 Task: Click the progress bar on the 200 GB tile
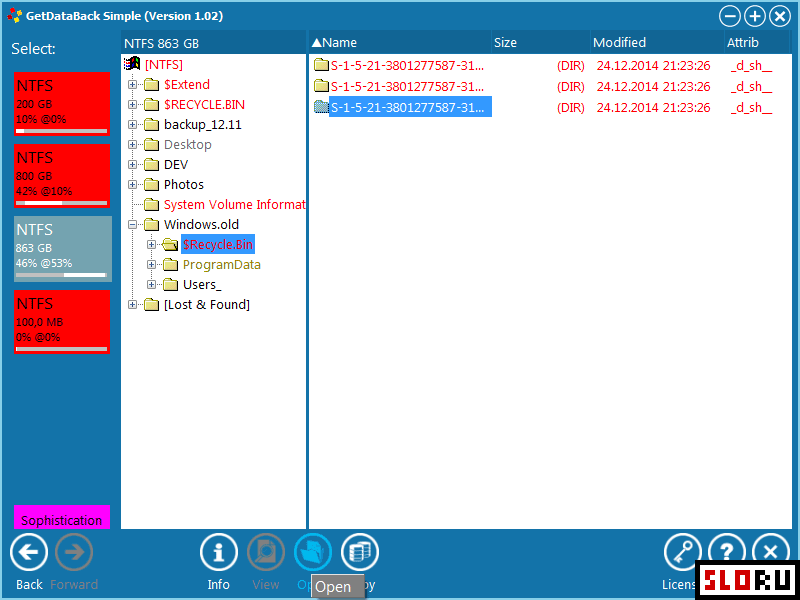pyautogui.click(x=62, y=131)
